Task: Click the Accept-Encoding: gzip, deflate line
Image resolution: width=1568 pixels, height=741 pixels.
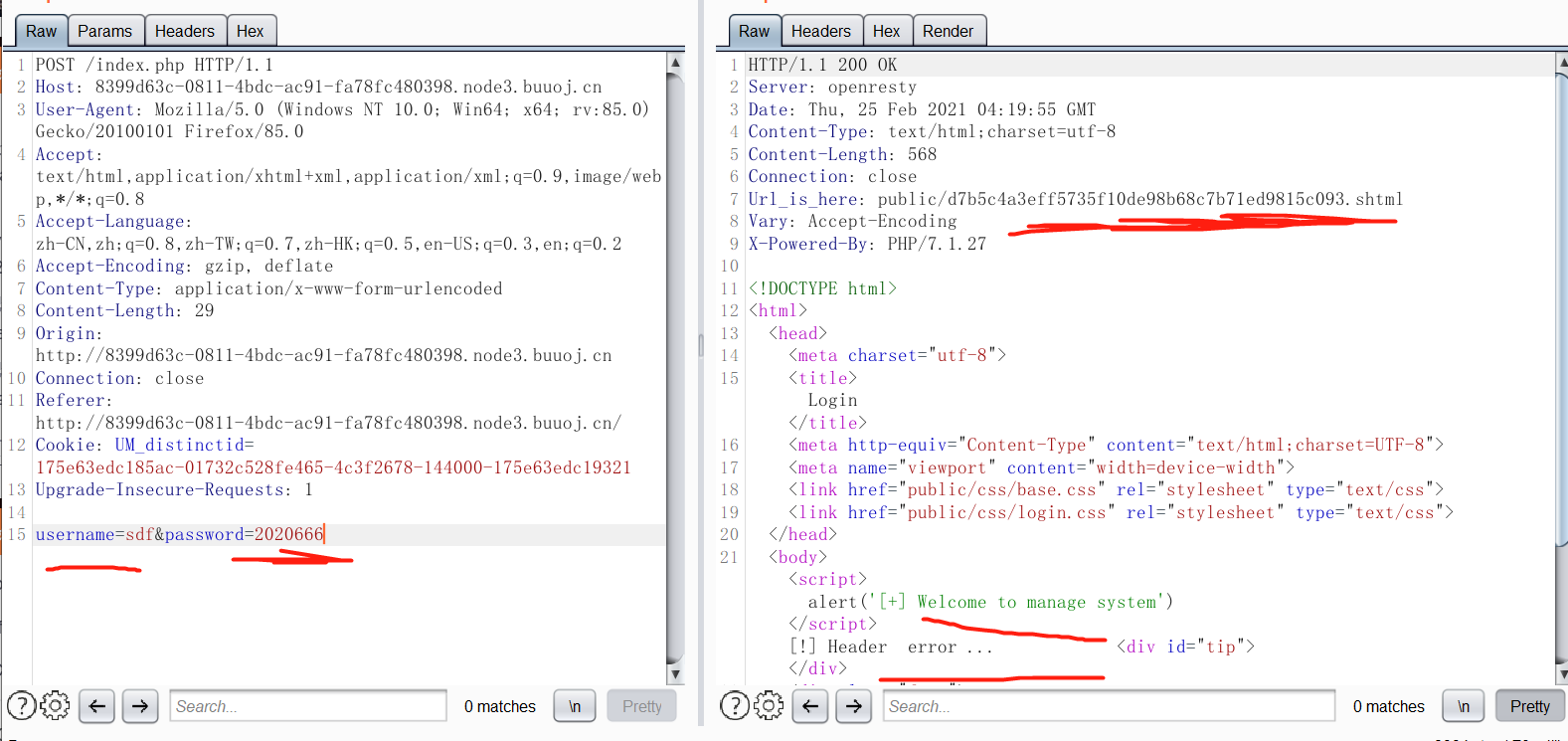Action: (184, 266)
